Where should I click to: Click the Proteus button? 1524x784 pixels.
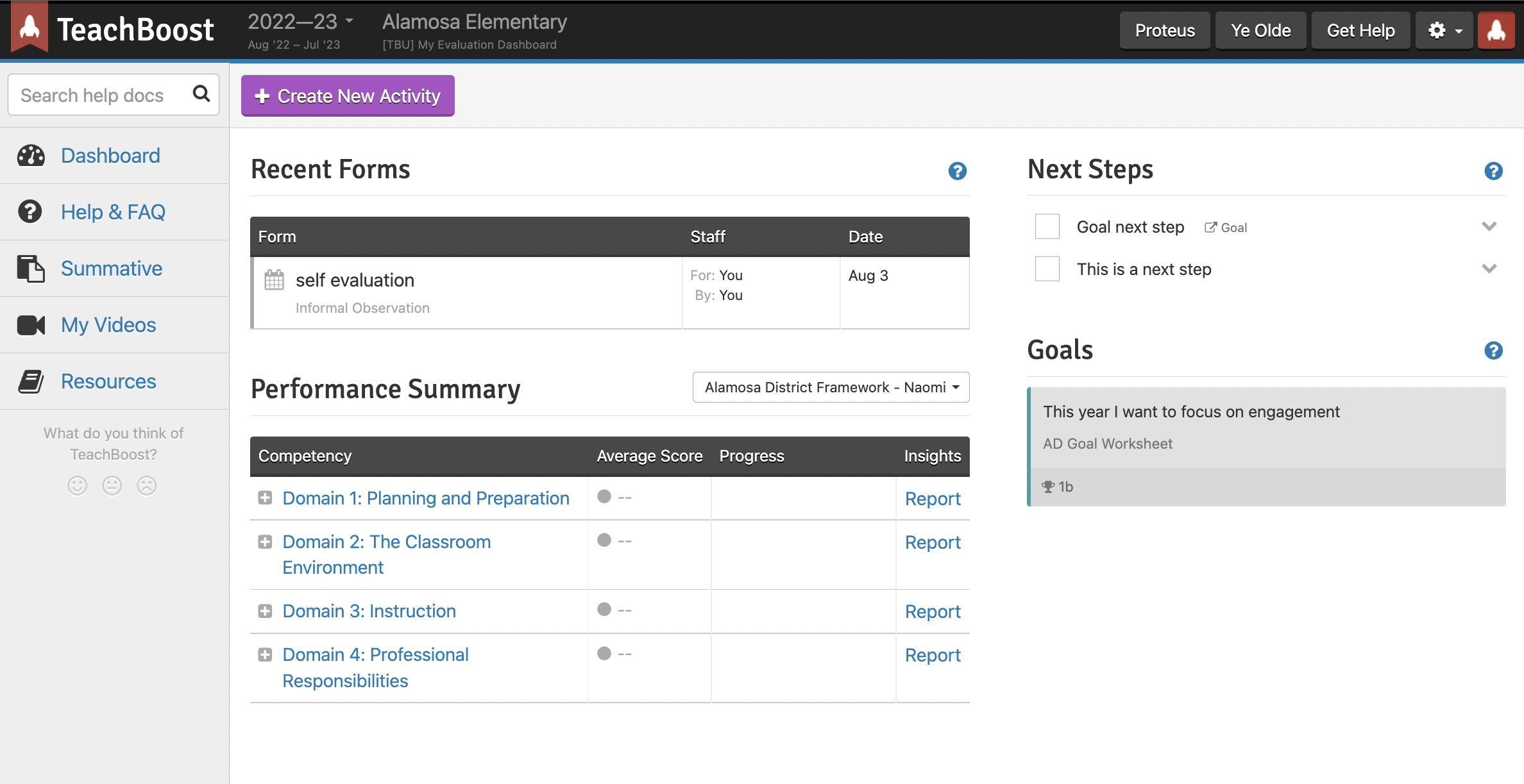(1165, 30)
